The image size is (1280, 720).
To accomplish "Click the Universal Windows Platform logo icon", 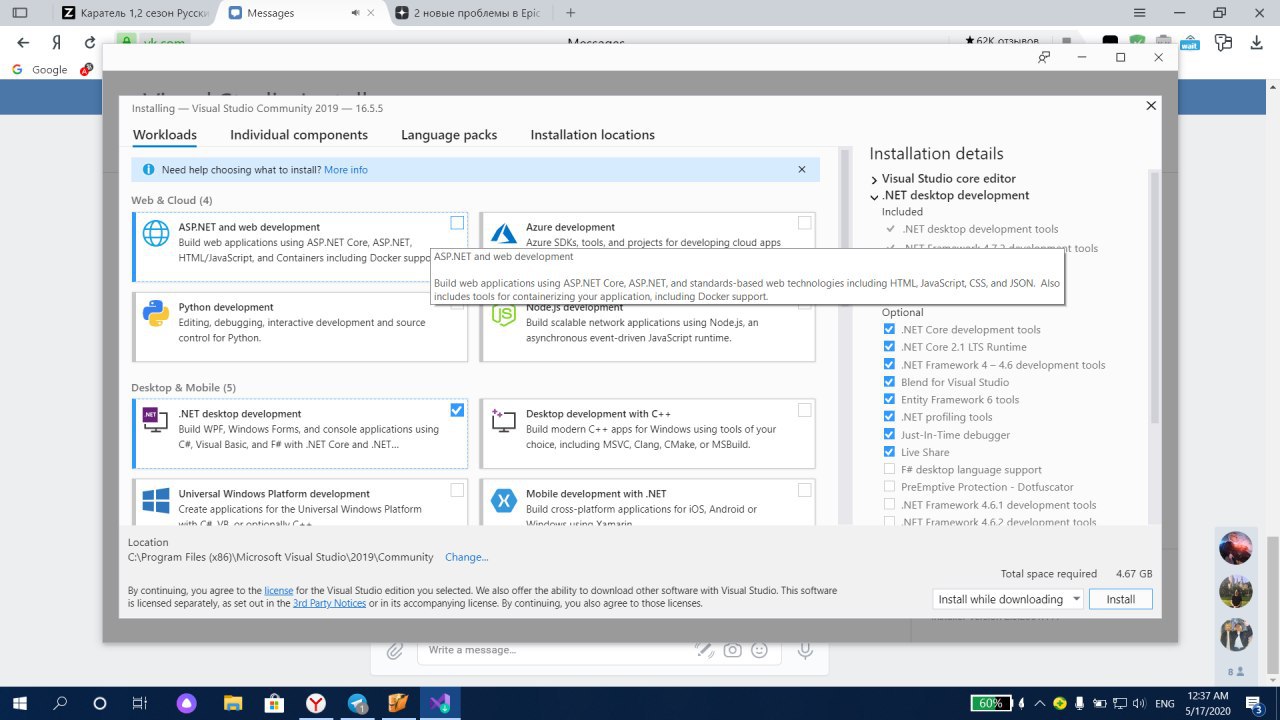I will point(156,501).
